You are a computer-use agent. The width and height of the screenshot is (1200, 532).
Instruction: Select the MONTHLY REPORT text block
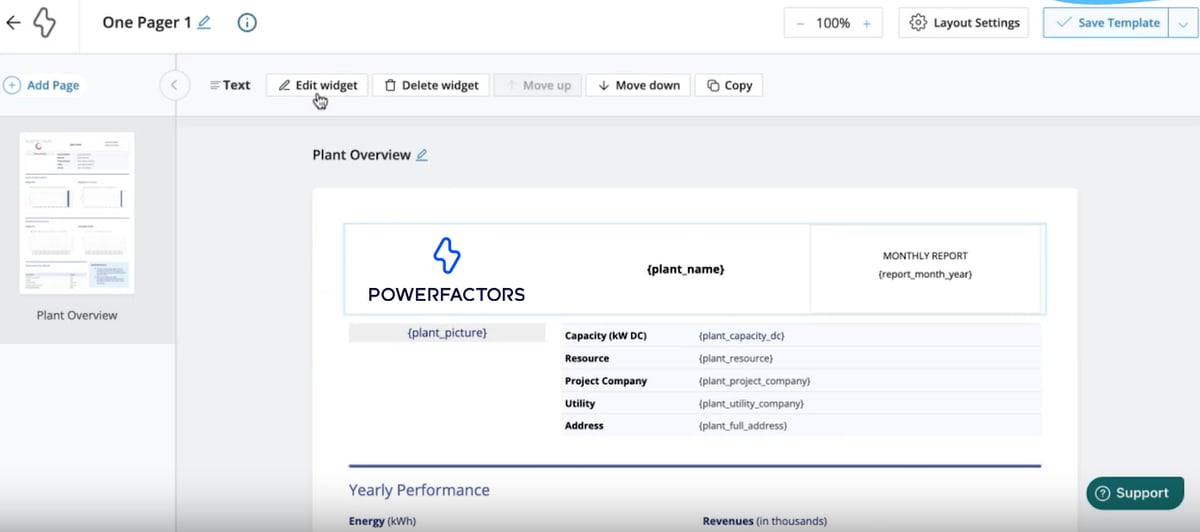[x=925, y=256]
